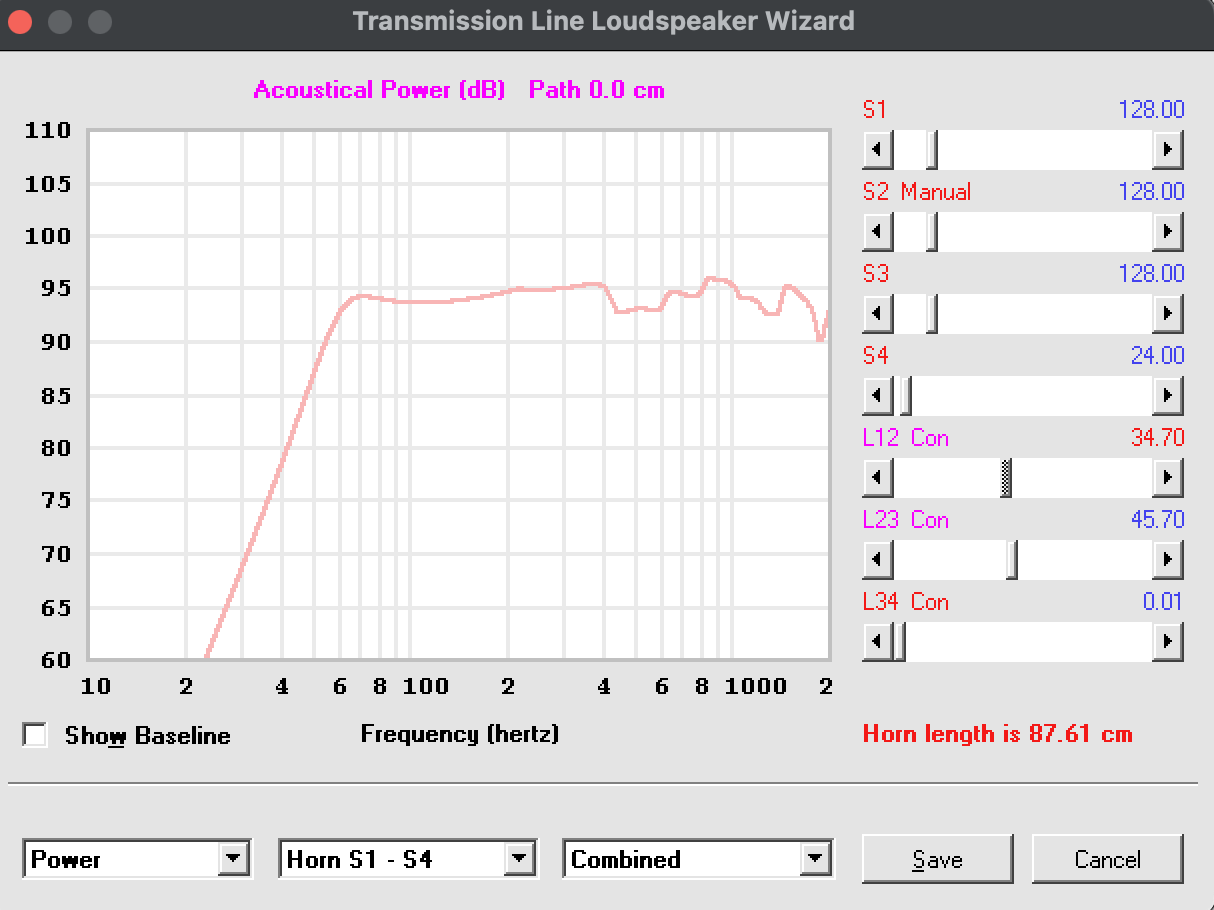
Task: Click the S2 Manual slider thumb
Action: tap(932, 233)
